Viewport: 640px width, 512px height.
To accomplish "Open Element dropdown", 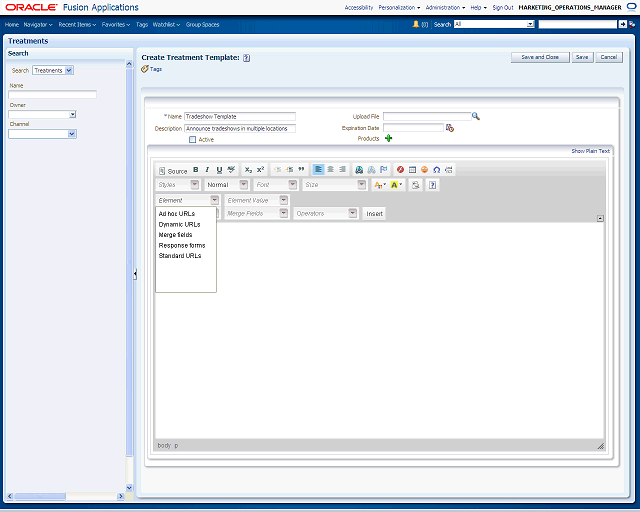I will click(x=215, y=200).
